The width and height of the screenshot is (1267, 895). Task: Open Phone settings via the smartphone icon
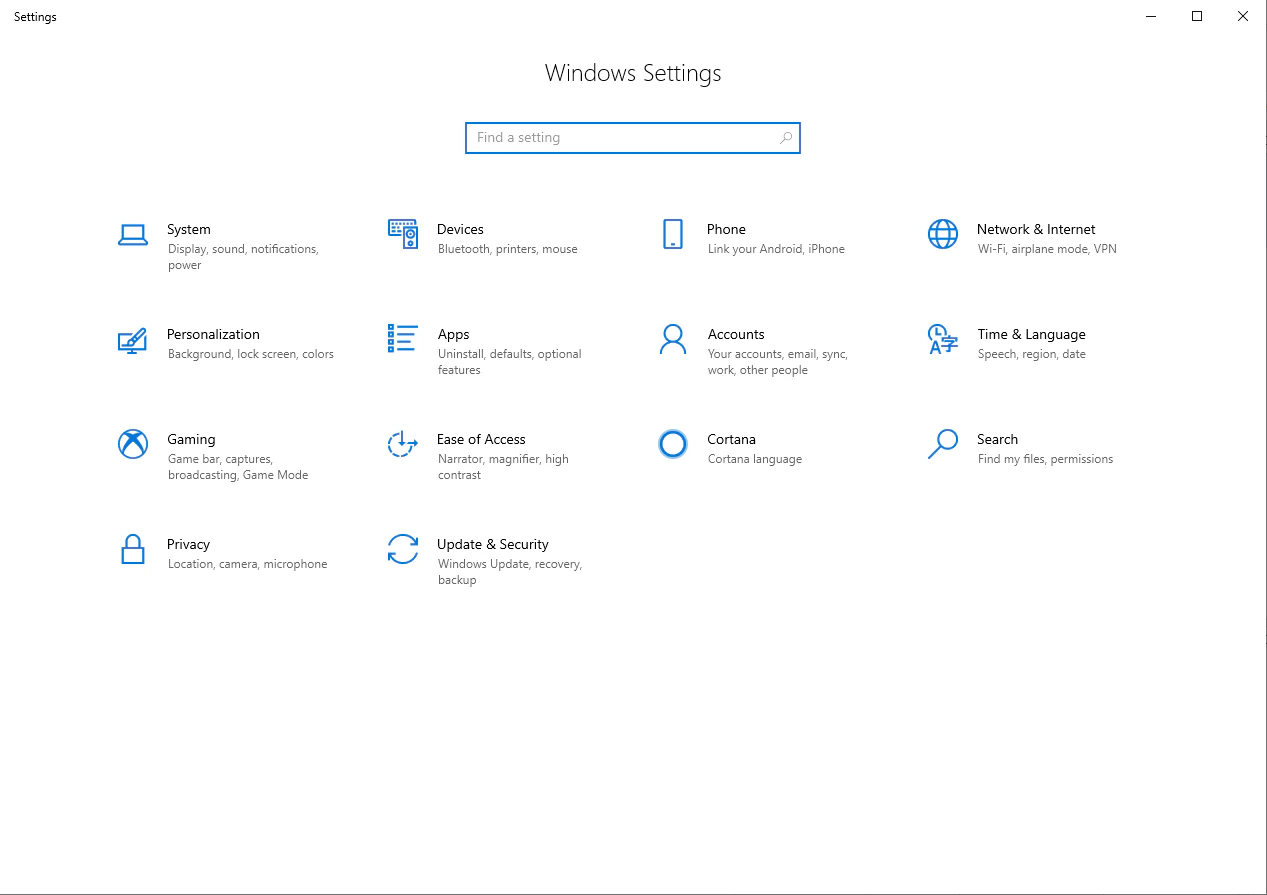click(672, 233)
